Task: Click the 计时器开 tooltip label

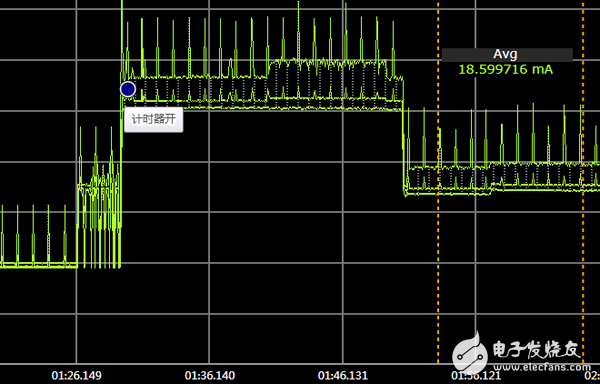Action: 153,120
